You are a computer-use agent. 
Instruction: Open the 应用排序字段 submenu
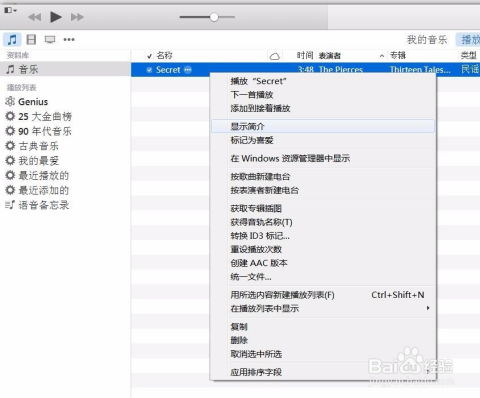(x=323, y=372)
